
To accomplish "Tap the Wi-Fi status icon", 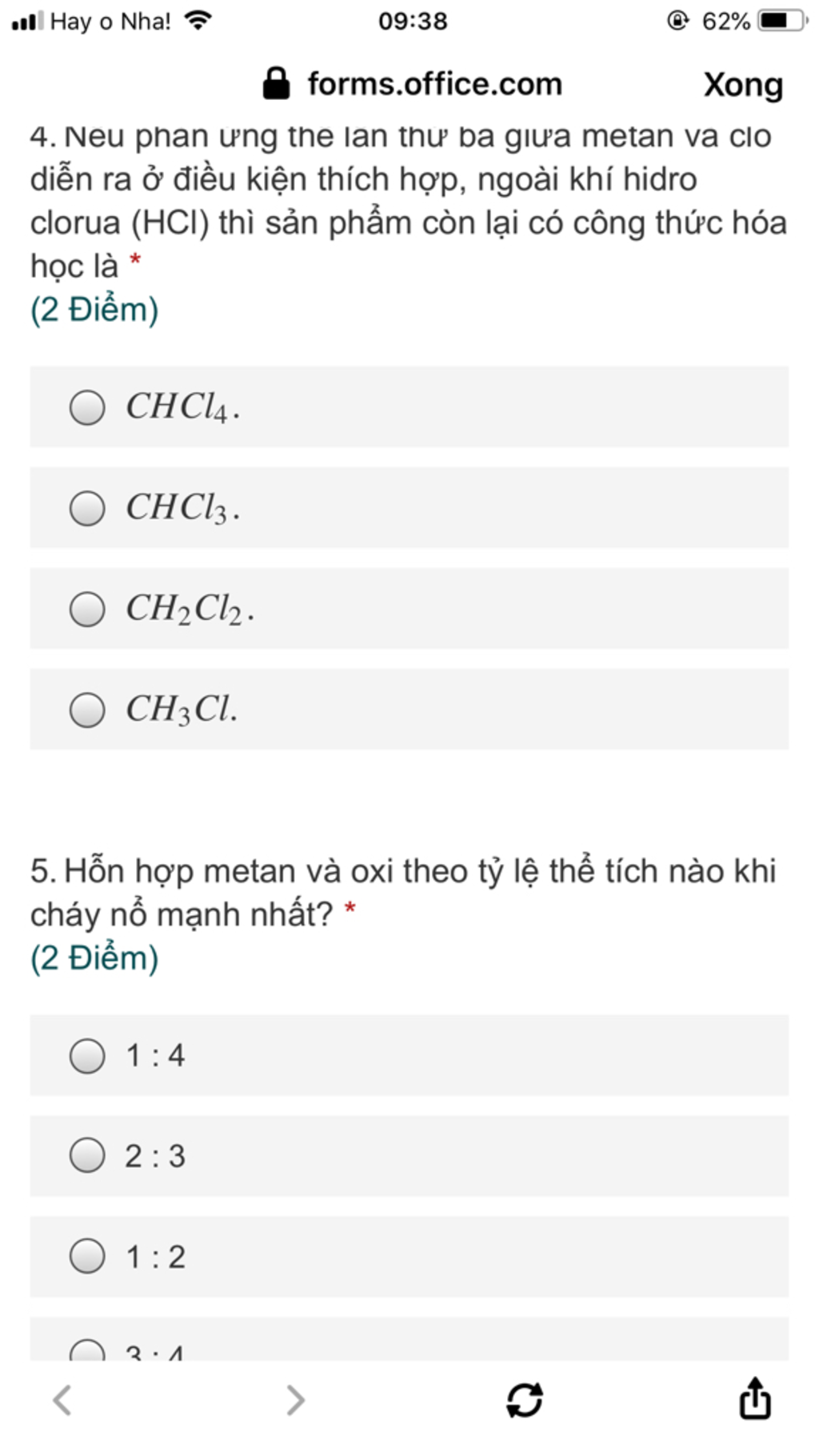I will click(198, 20).
